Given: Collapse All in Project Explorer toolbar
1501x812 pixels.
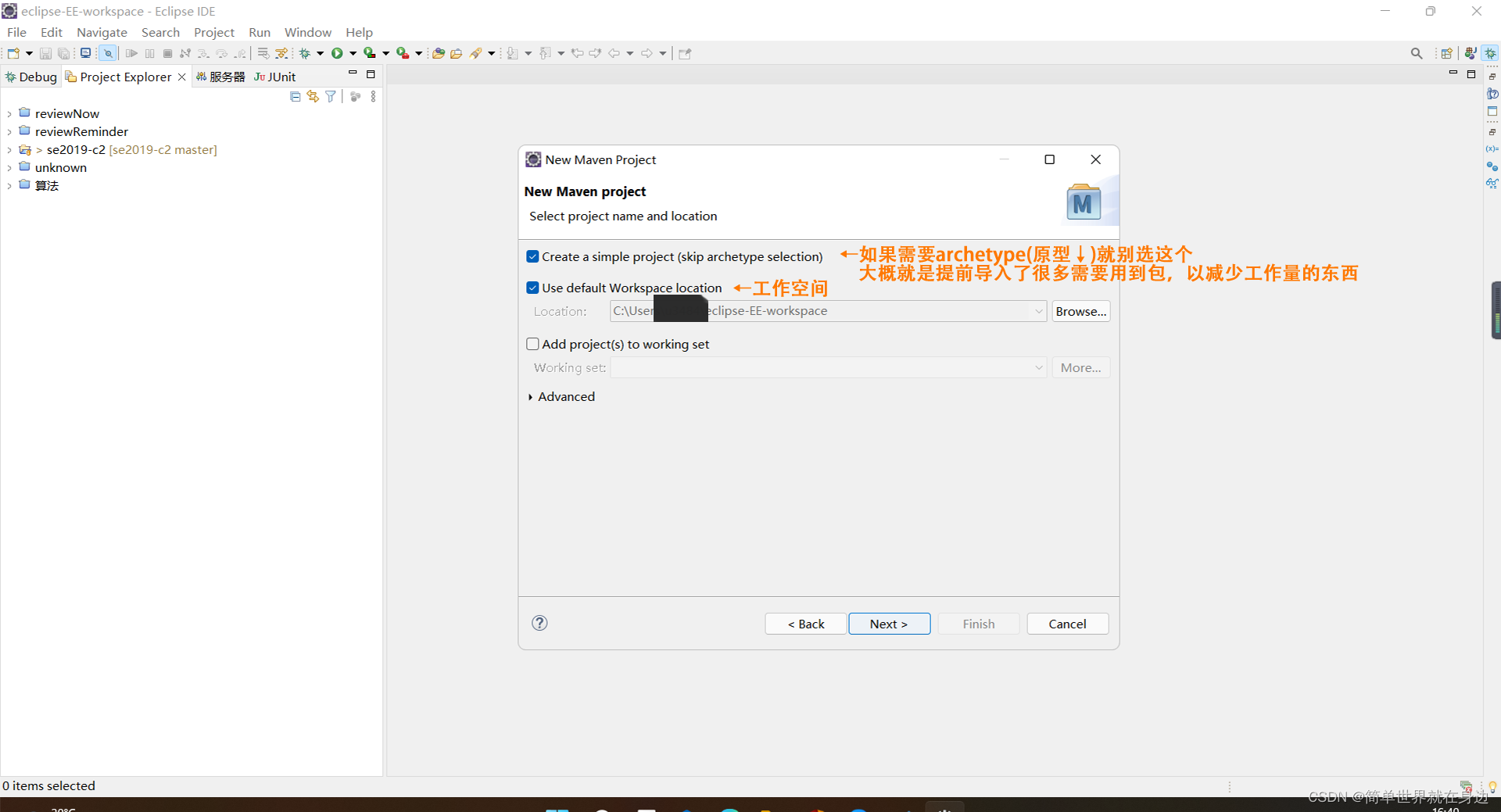Looking at the screenshot, I should (x=295, y=95).
